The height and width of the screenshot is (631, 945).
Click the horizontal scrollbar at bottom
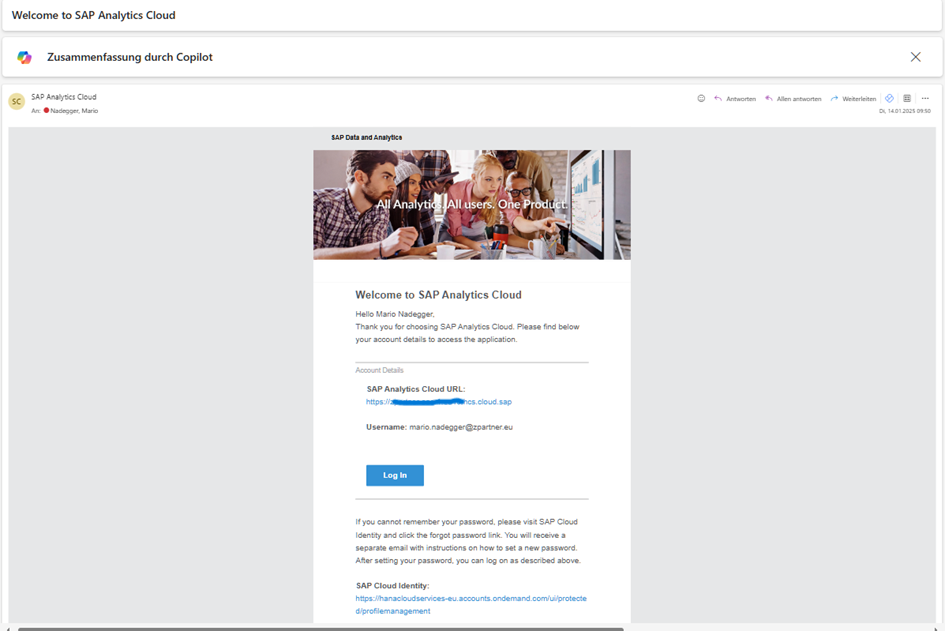[320, 628]
